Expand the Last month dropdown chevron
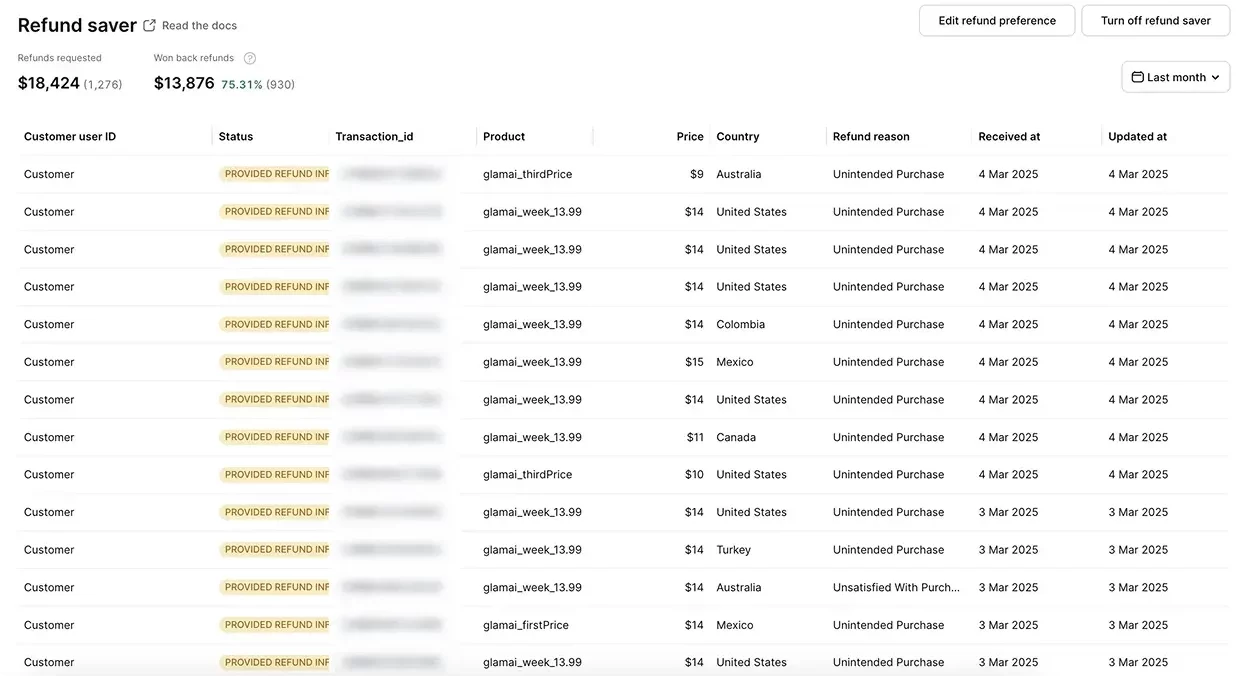Screen dimensions: 1236x676 (x=1215, y=77)
